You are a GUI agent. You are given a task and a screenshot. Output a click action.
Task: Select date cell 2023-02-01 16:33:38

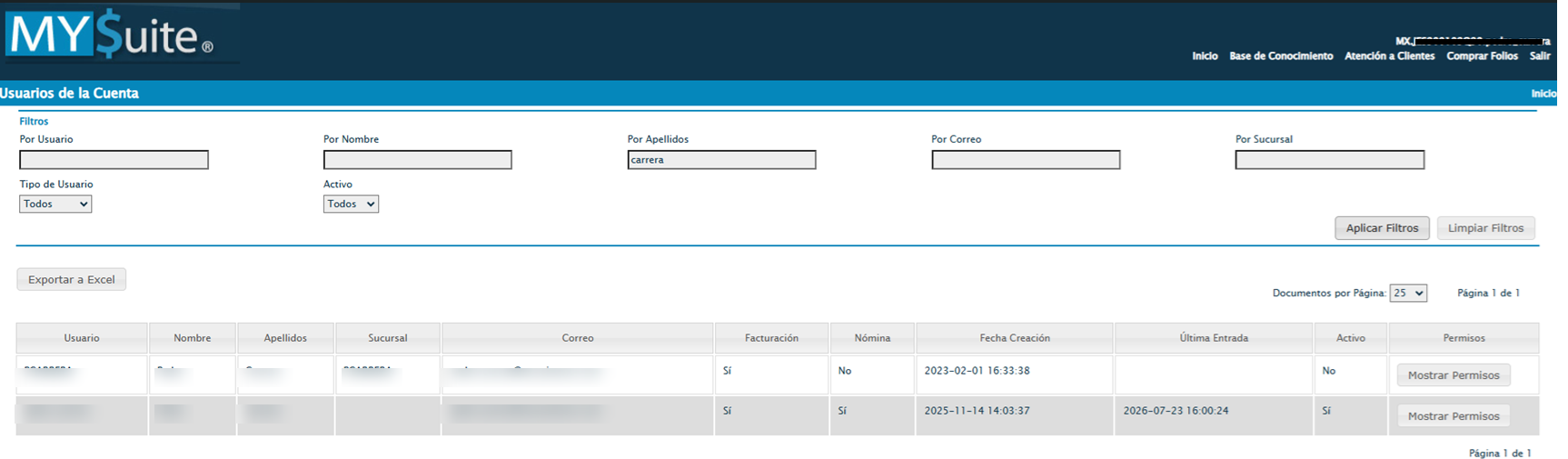(x=977, y=371)
